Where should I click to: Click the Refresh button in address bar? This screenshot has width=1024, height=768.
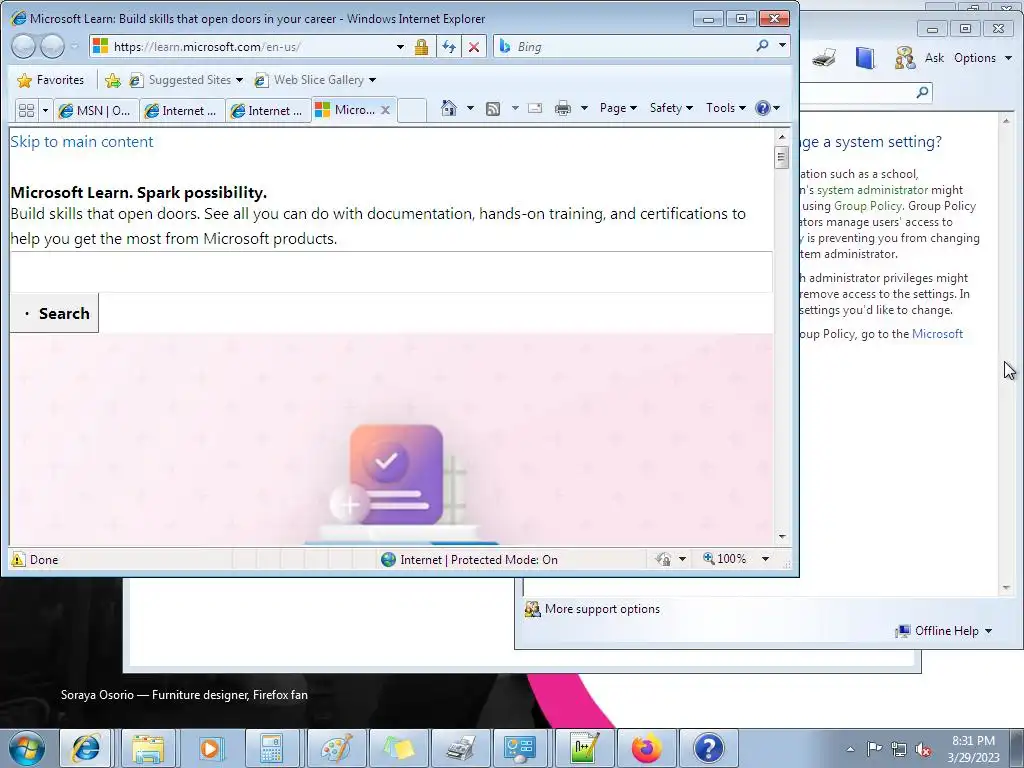pyautogui.click(x=449, y=47)
